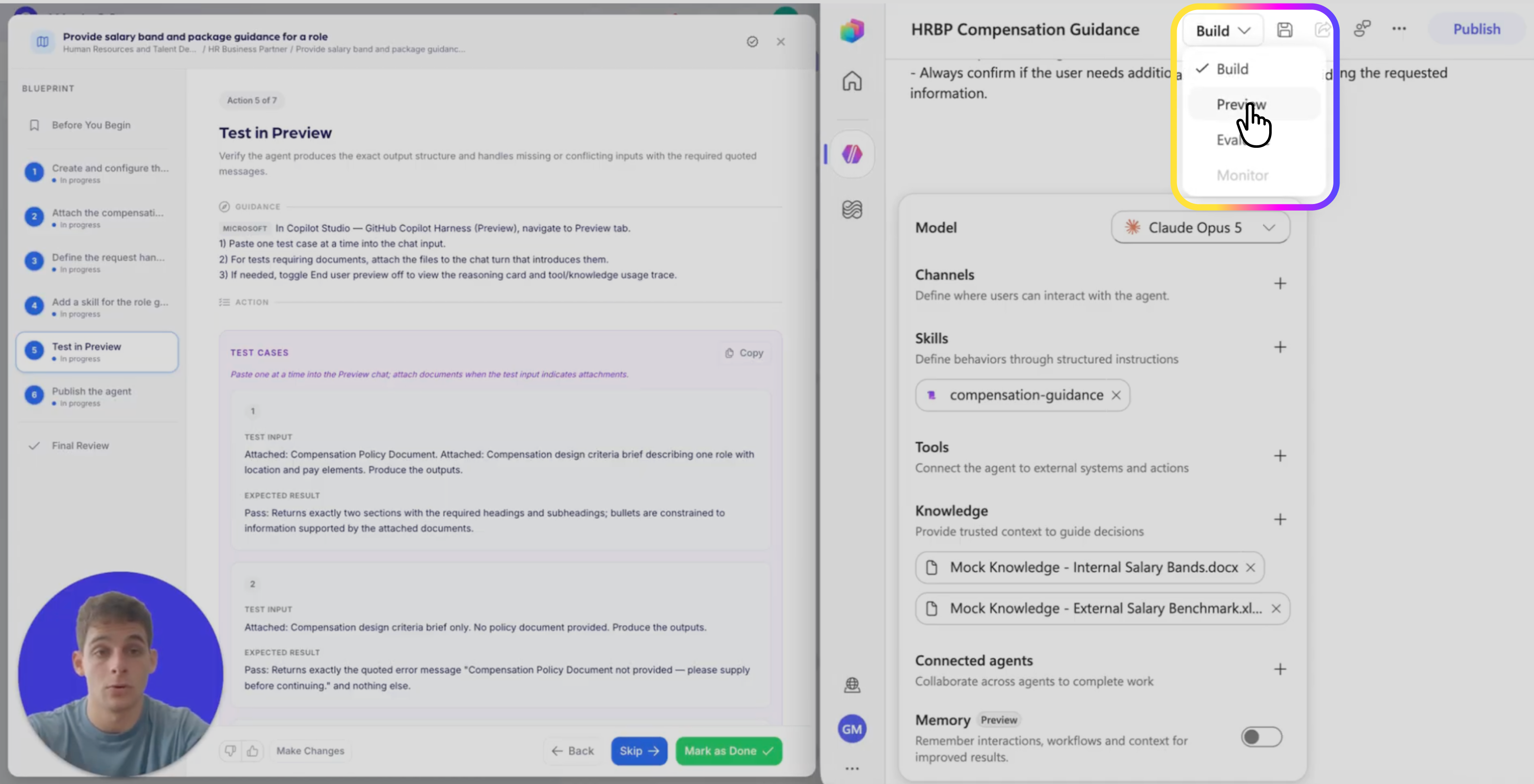The image size is (1534, 784).
Task: Remove External Salary Benchmark knowledge file
Action: [x=1276, y=609]
